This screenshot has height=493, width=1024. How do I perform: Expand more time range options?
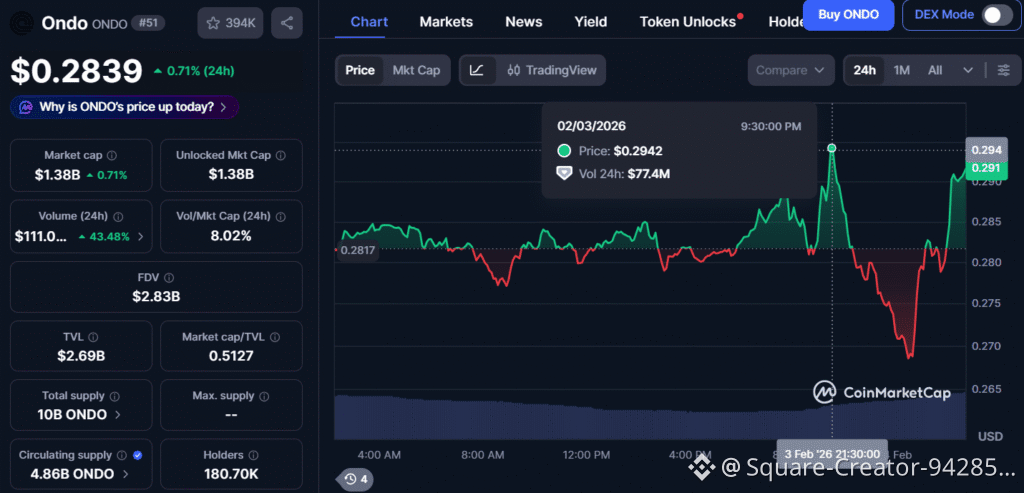click(967, 70)
